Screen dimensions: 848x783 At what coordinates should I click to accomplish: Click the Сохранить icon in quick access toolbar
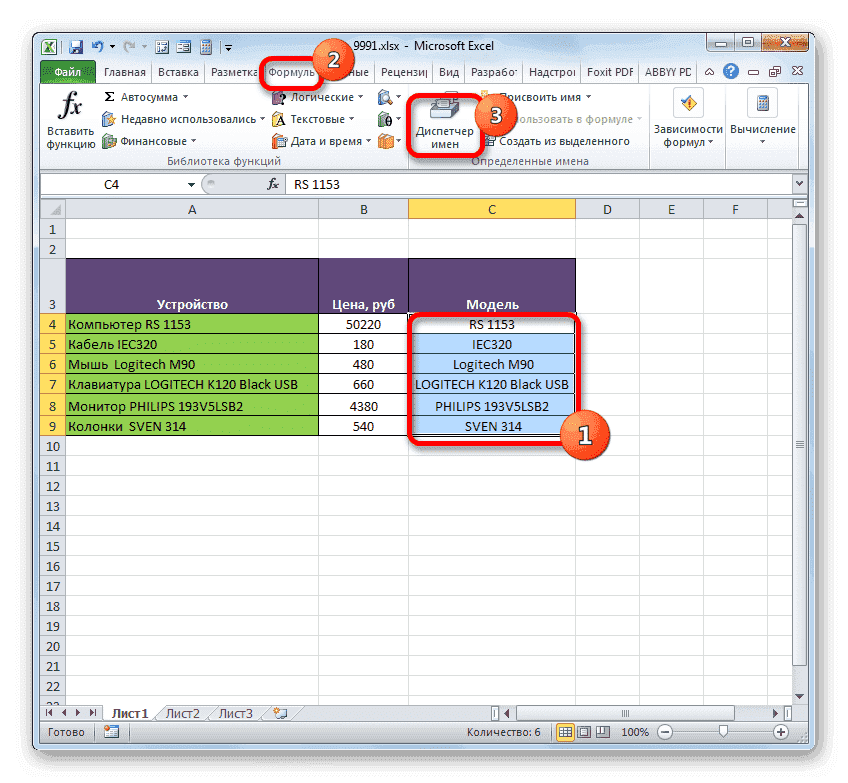tap(74, 46)
